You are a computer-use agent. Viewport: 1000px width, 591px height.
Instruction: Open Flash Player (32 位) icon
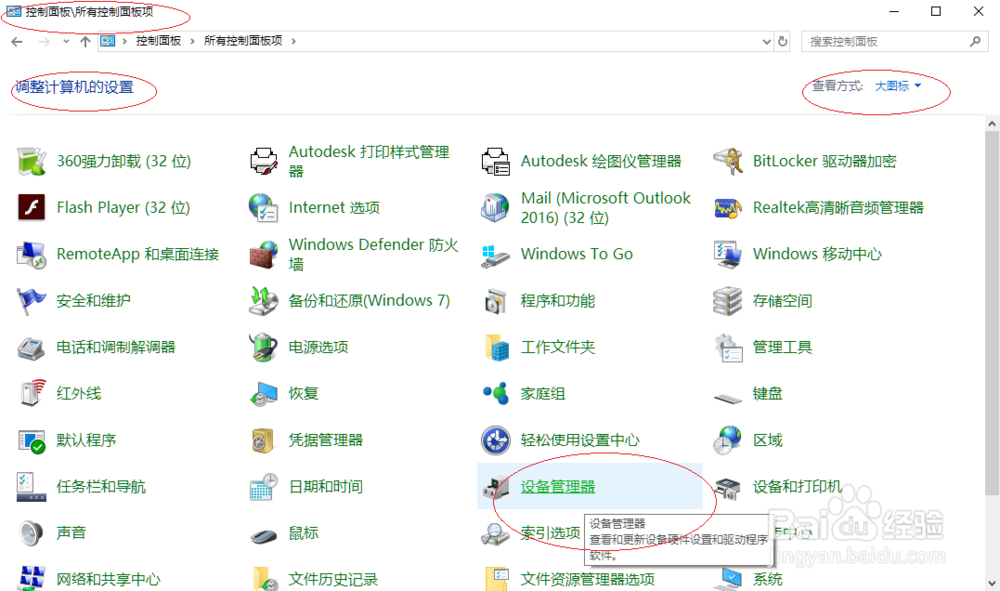click(31, 208)
